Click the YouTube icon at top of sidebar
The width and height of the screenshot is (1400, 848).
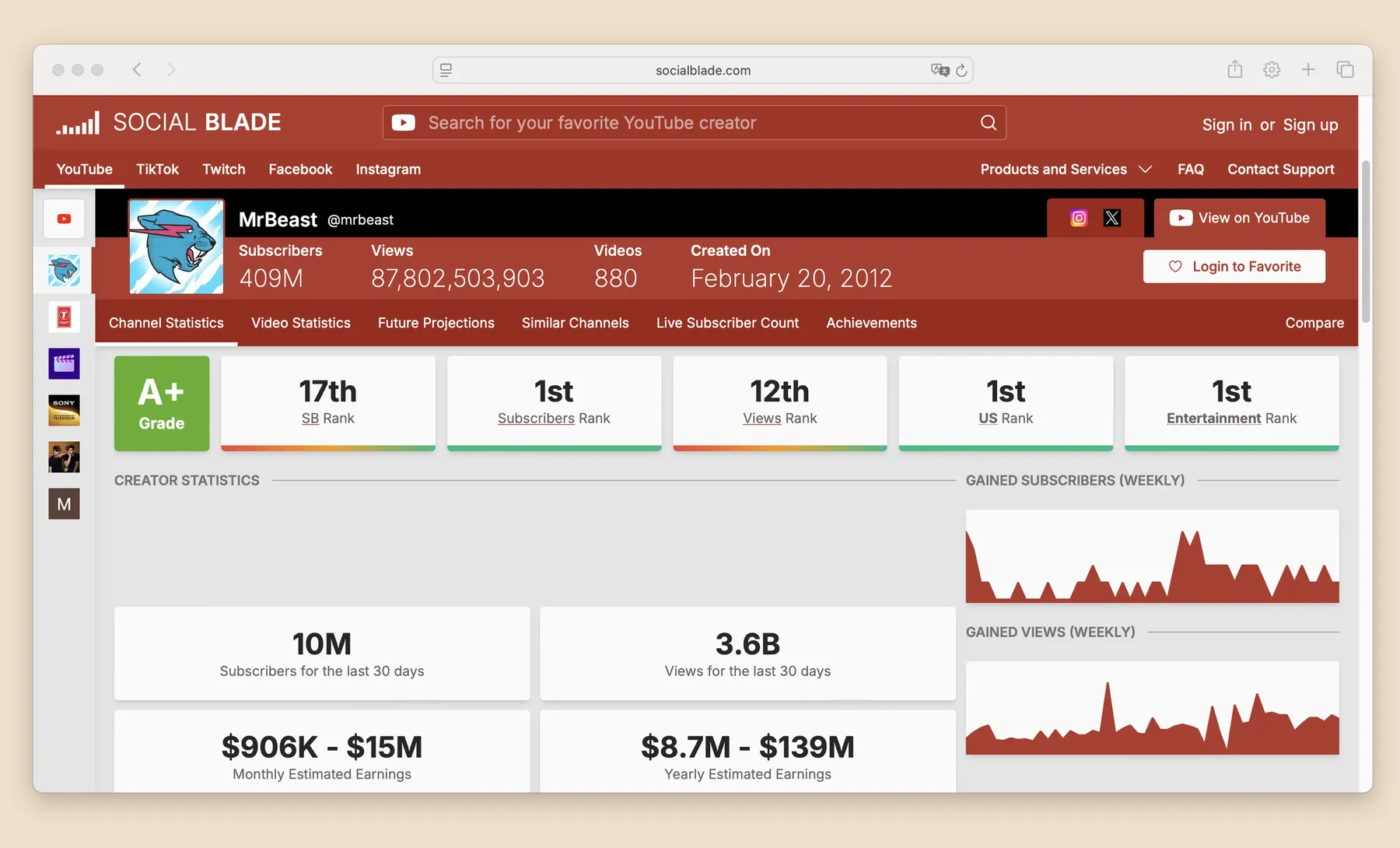[x=64, y=219]
